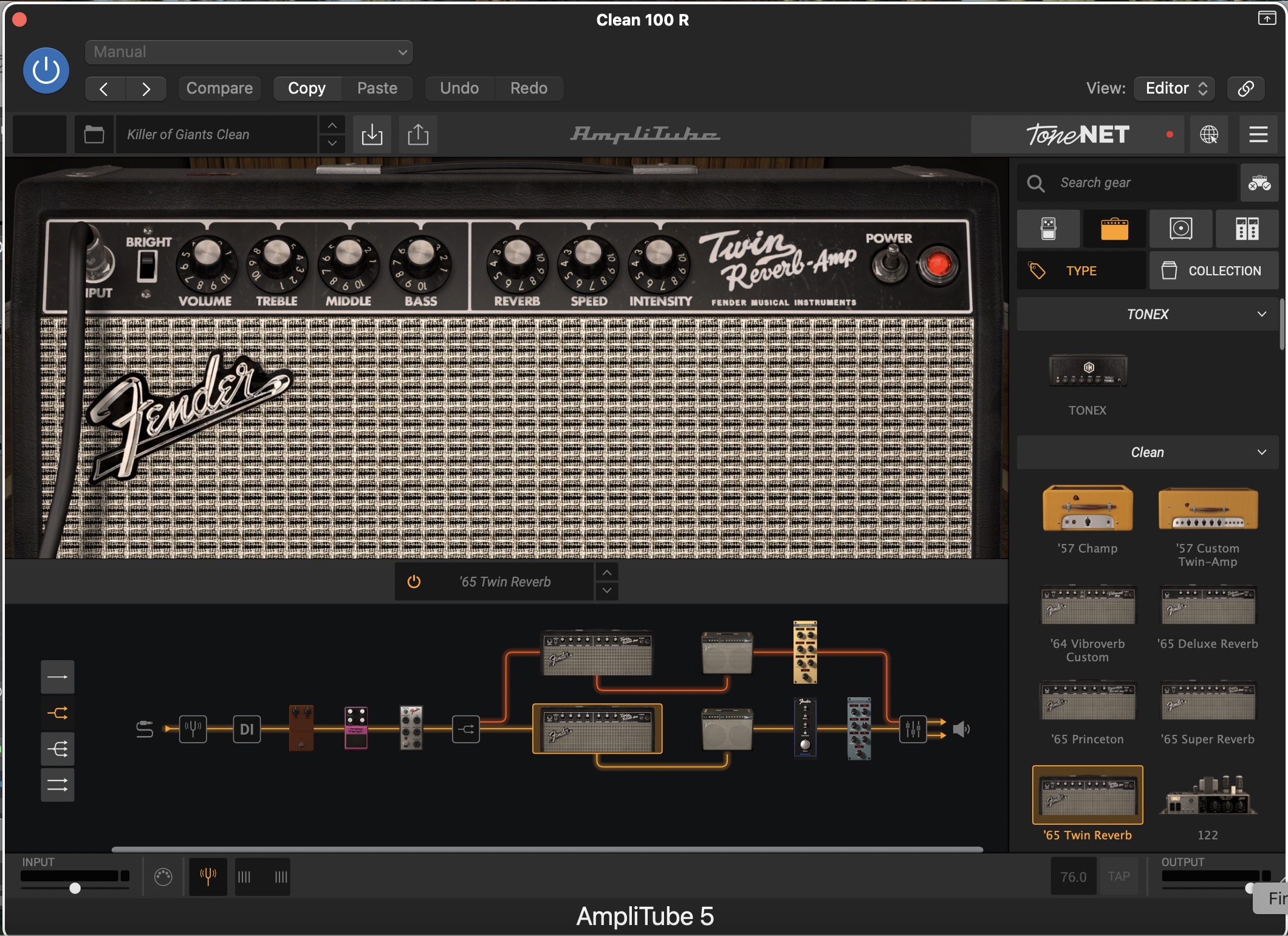The height and width of the screenshot is (936, 1288).
Task: Click the DI block in signal chain
Action: [x=247, y=729]
